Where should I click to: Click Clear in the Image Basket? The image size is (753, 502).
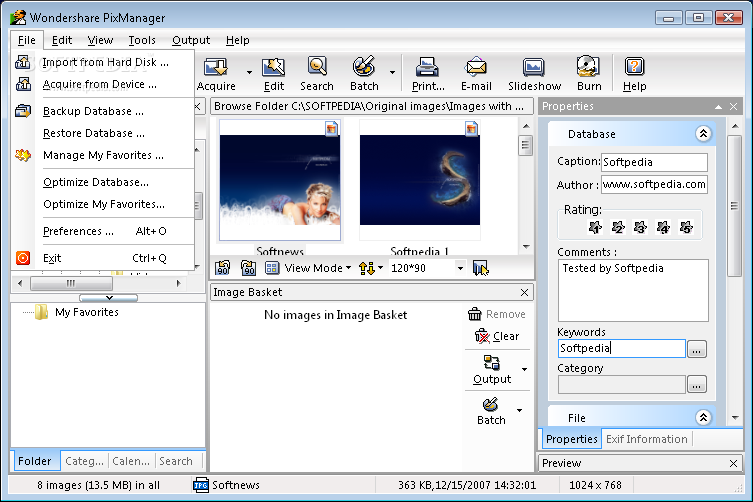497,336
